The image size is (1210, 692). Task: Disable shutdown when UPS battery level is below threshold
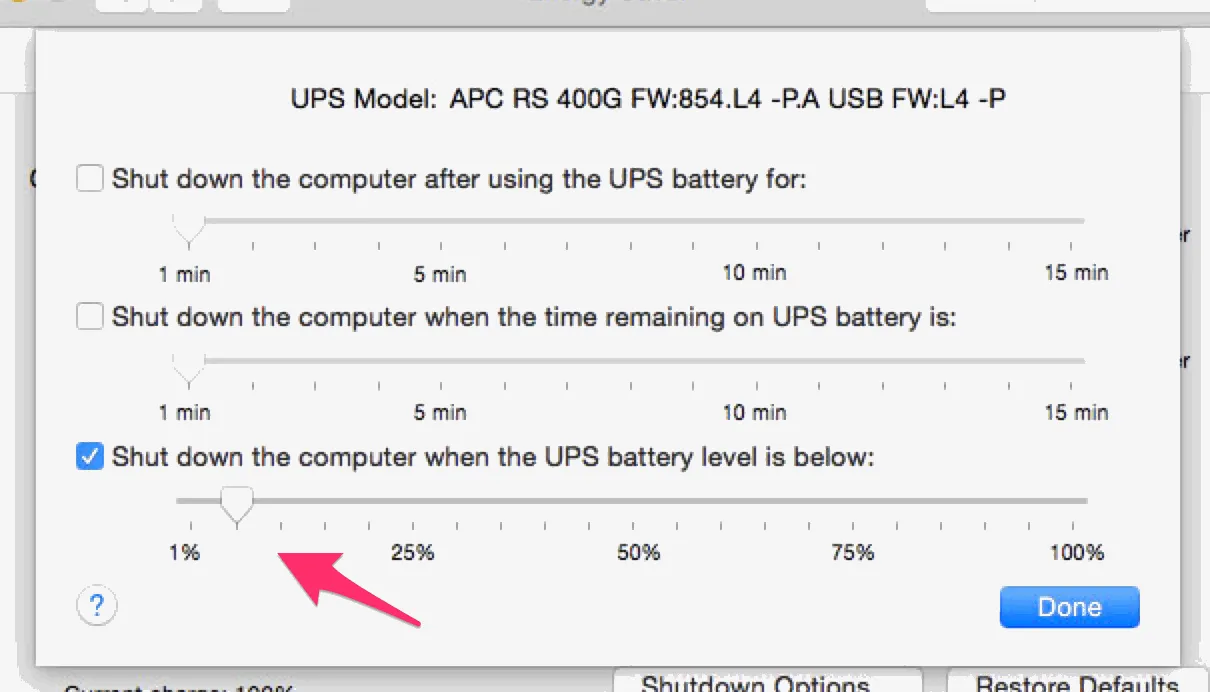pyautogui.click(x=89, y=456)
